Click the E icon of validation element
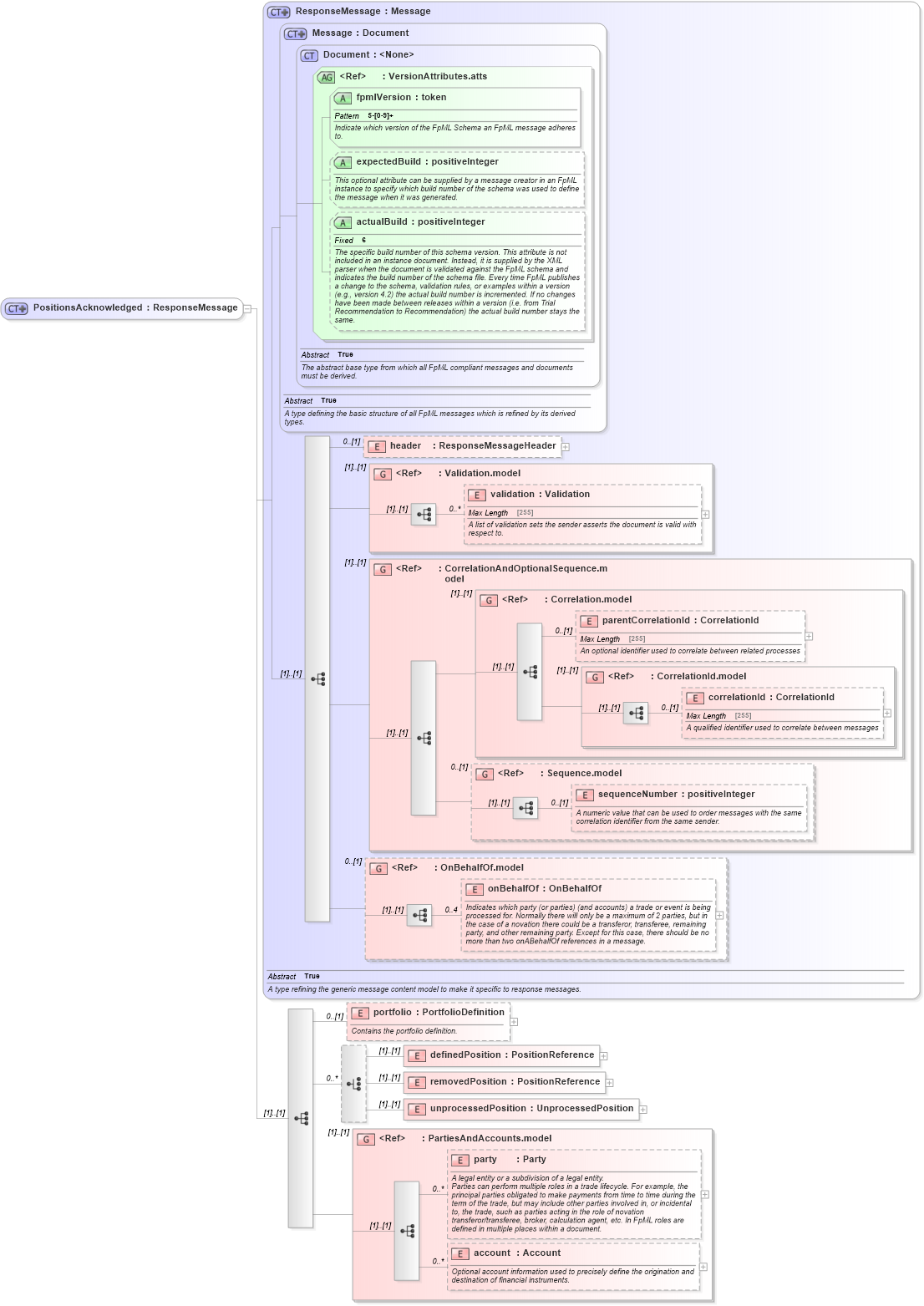Screen dimensions: 924x1306 click(x=477, y=495)
